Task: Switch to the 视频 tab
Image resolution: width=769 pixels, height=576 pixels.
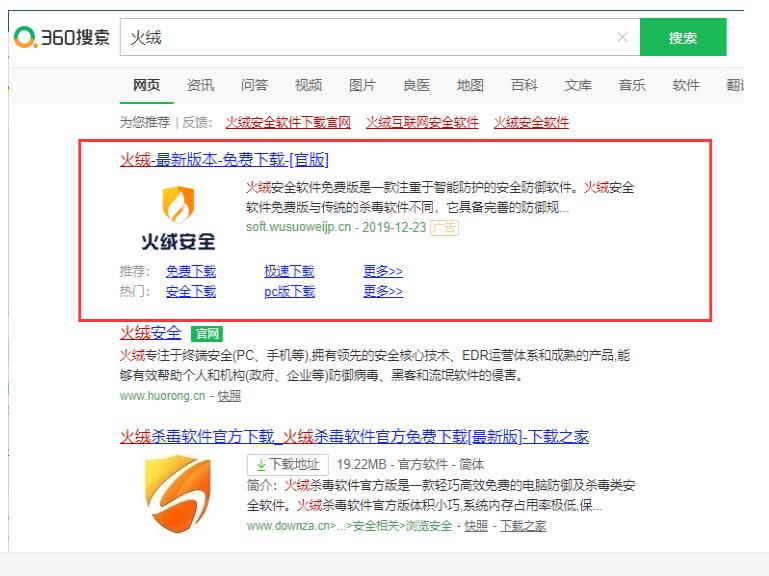Action: (x=308, y=85)
